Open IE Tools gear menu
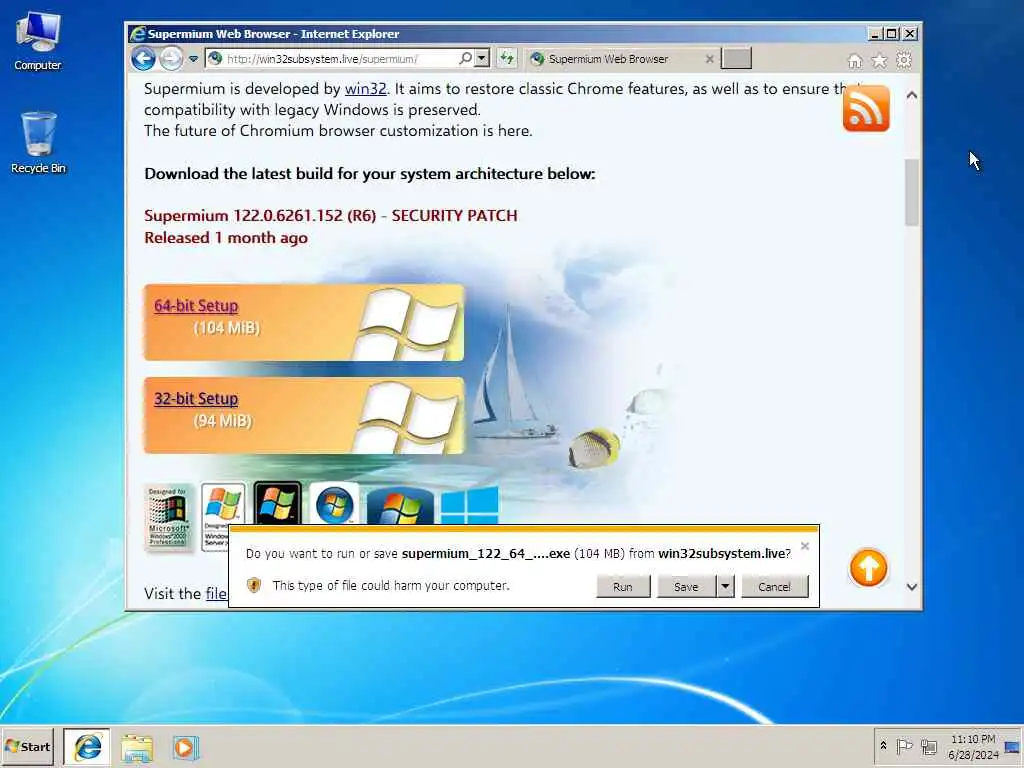Screen dimensions: 1024x768 click(x=904, y=61)
